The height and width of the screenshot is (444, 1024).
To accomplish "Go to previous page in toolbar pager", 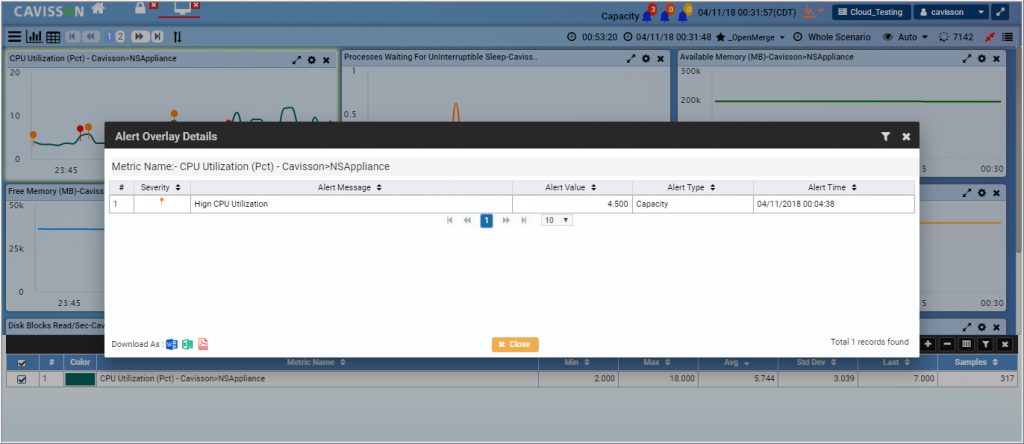I will 91,37.
